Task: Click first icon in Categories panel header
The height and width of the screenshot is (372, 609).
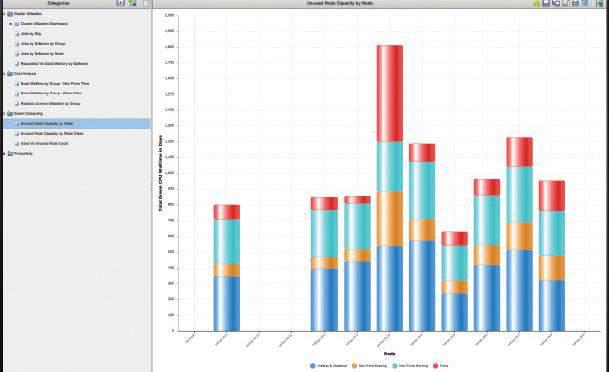Action: [x=121, y=3]
